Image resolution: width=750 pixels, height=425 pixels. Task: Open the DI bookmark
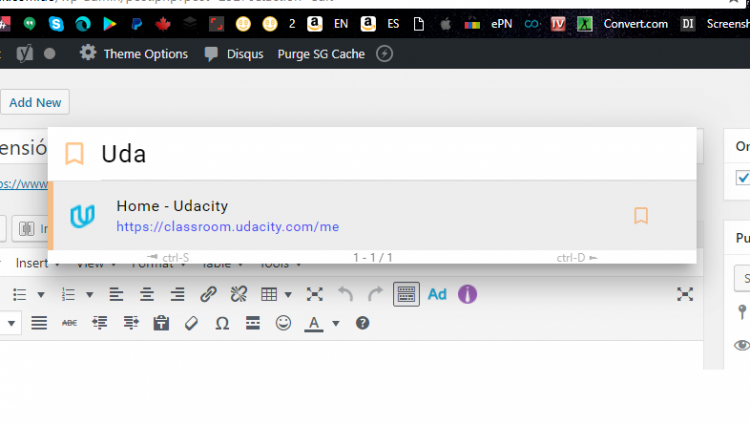[687, 23]
